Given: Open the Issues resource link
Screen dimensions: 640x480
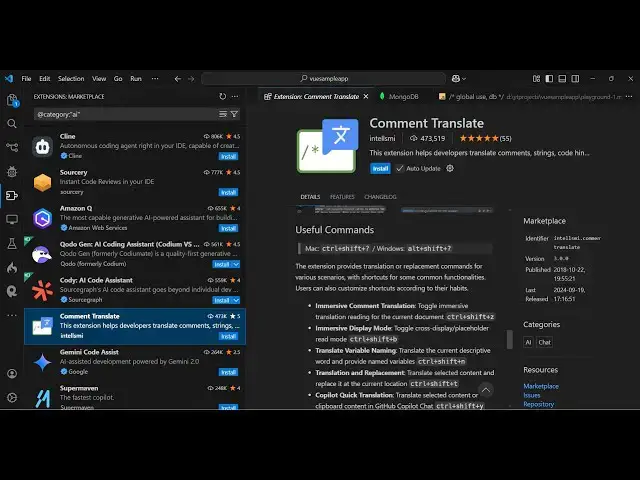Looking at the screenshot, I should point(531,395).
